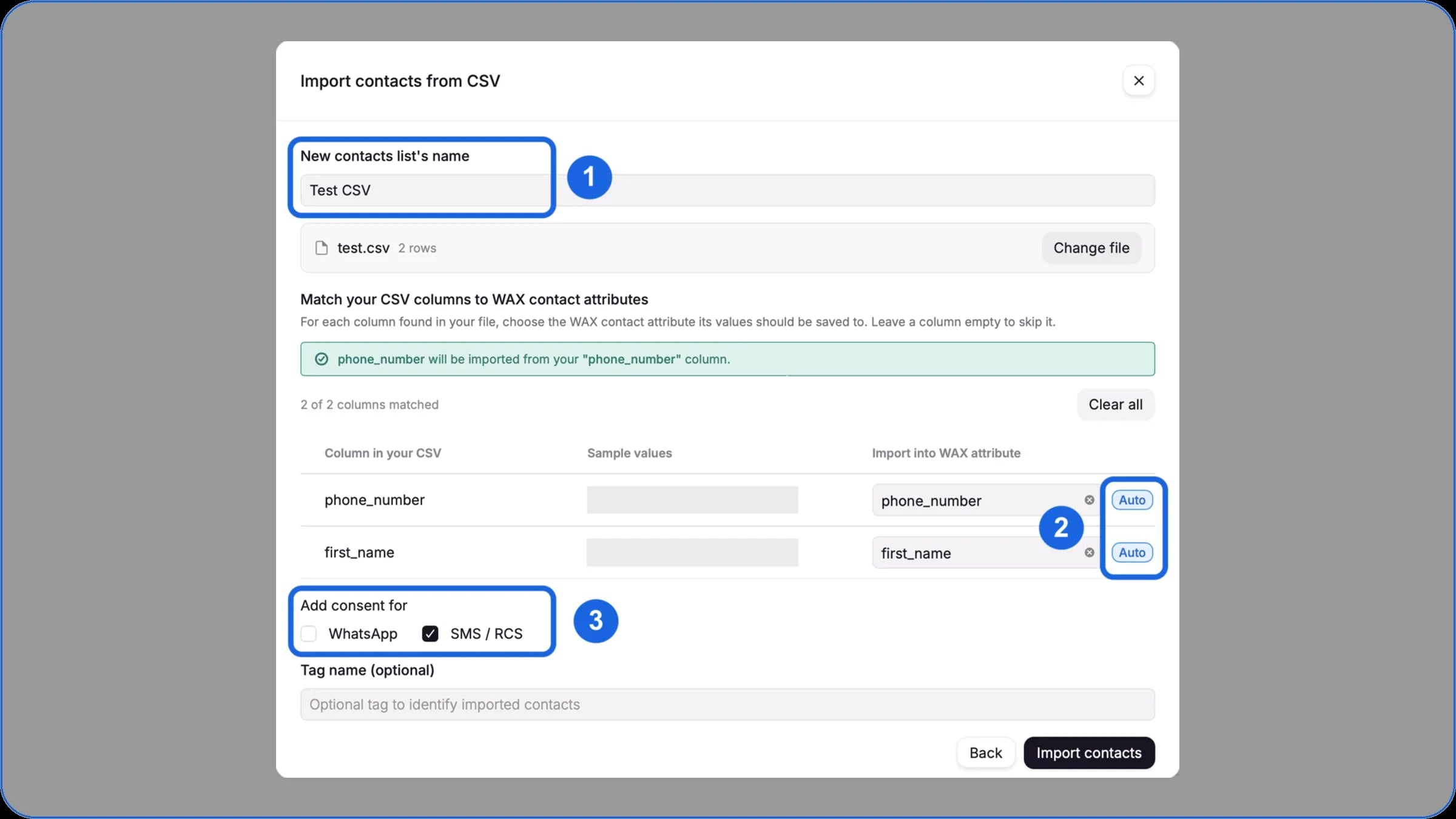Viewport: 1456px width, 819px height.
Task: Click the test.csv file icon
Action: (322, 248)
